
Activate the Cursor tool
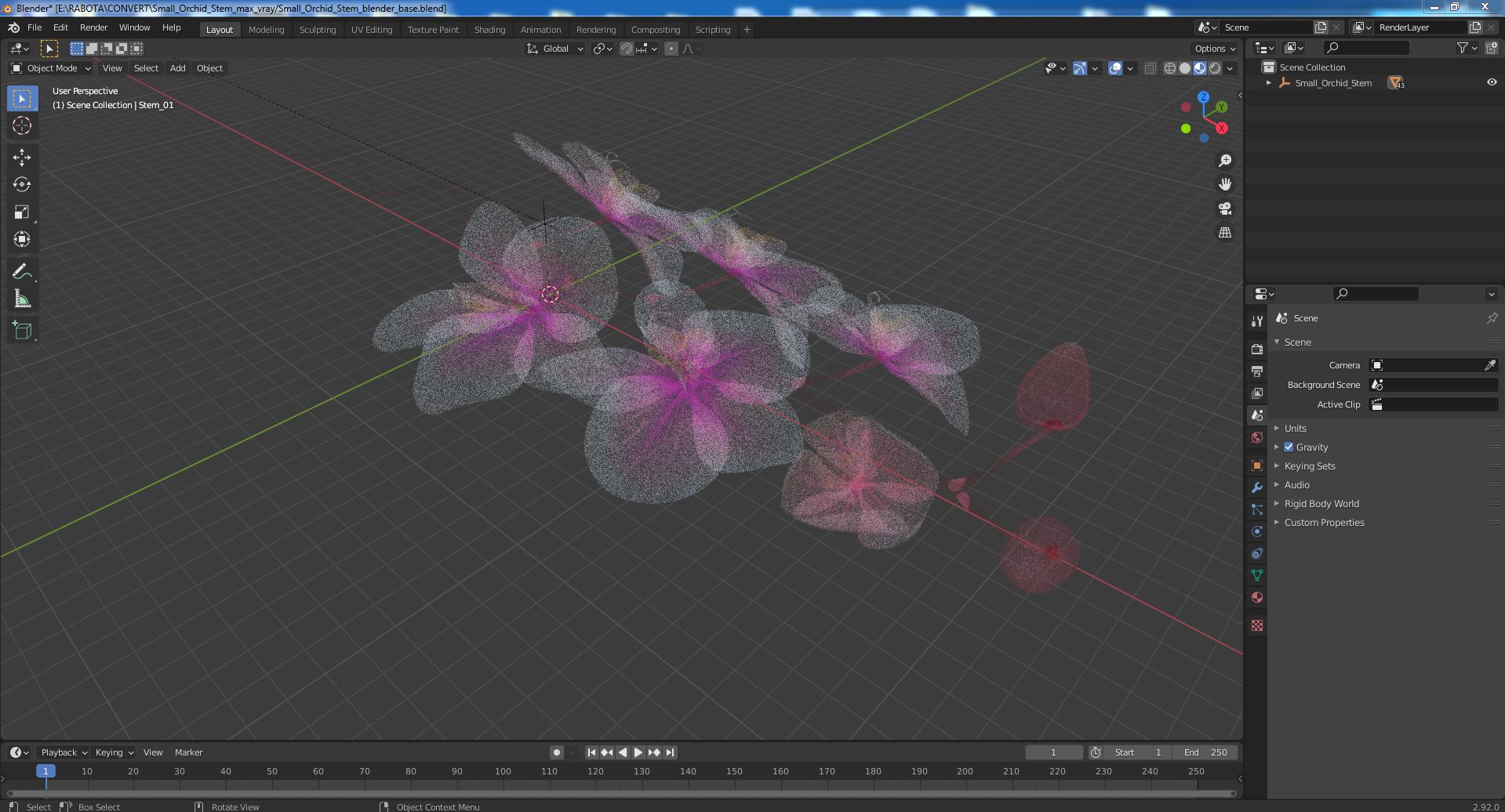22,125
